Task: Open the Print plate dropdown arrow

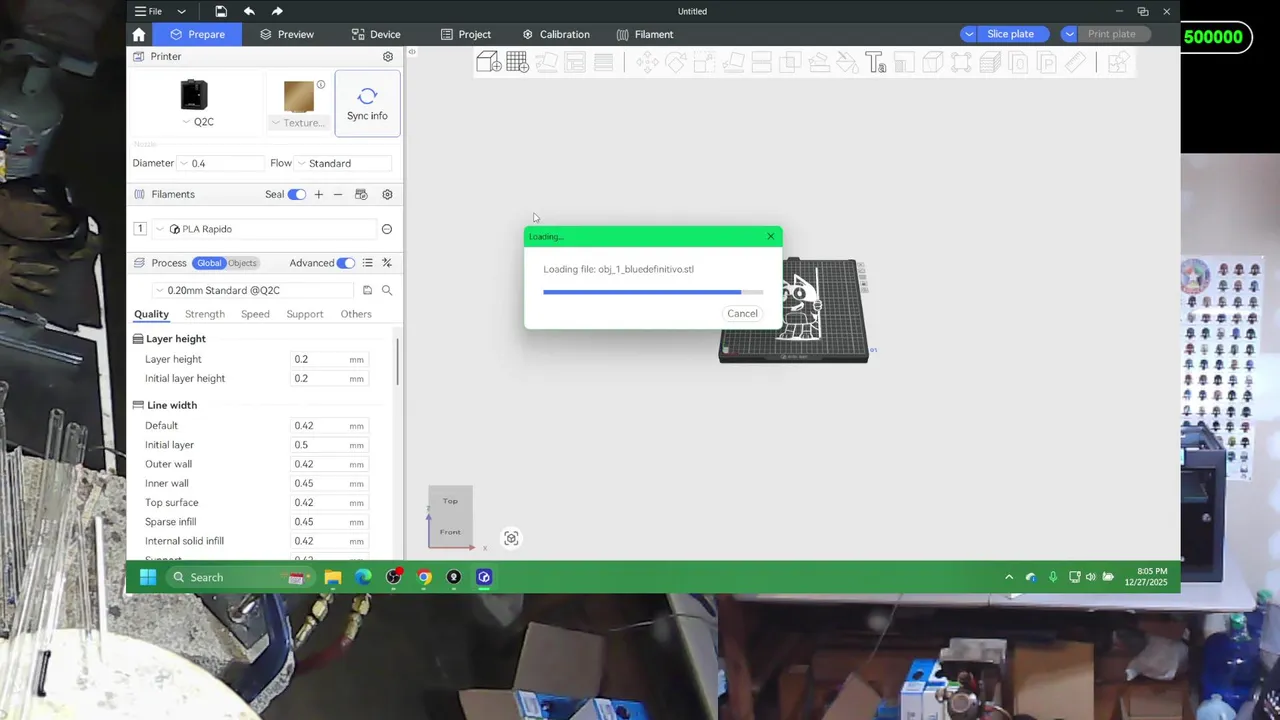Action: [x=1069, y=34]
